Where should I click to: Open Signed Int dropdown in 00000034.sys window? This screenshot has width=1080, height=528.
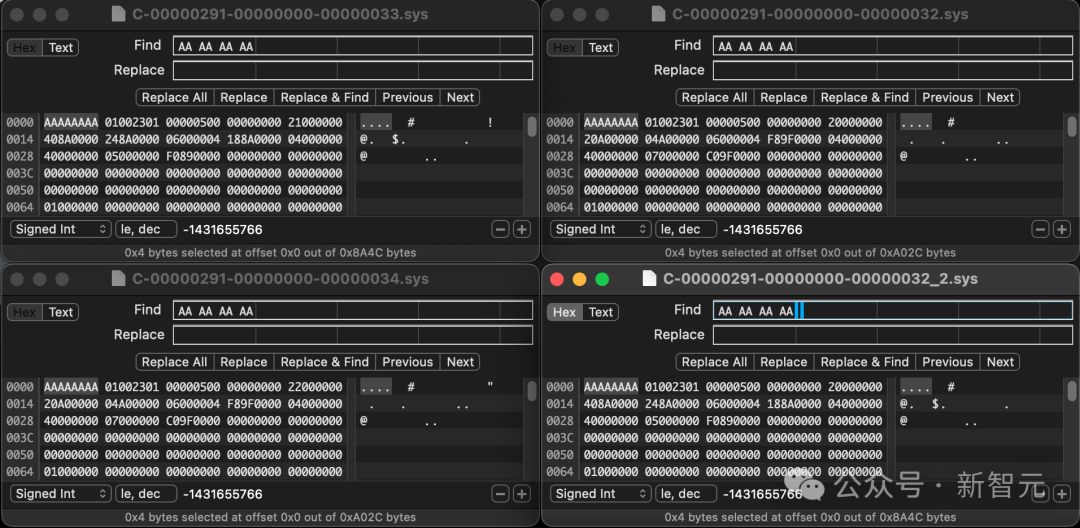pyautogui.click(x=61, y=494)
